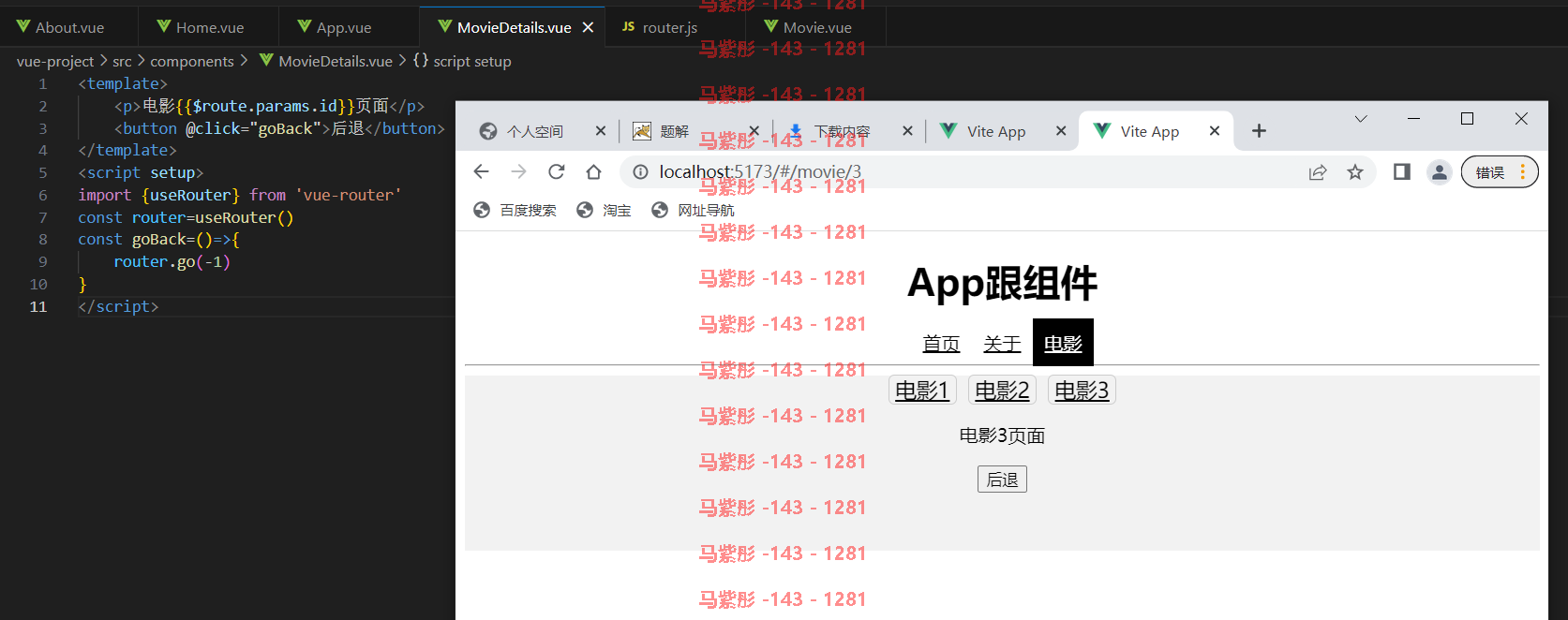Screen dimensions: 1568x620
Task: Activate MovieDetails.vue editor tab
Action: click(x=514, y=27)
